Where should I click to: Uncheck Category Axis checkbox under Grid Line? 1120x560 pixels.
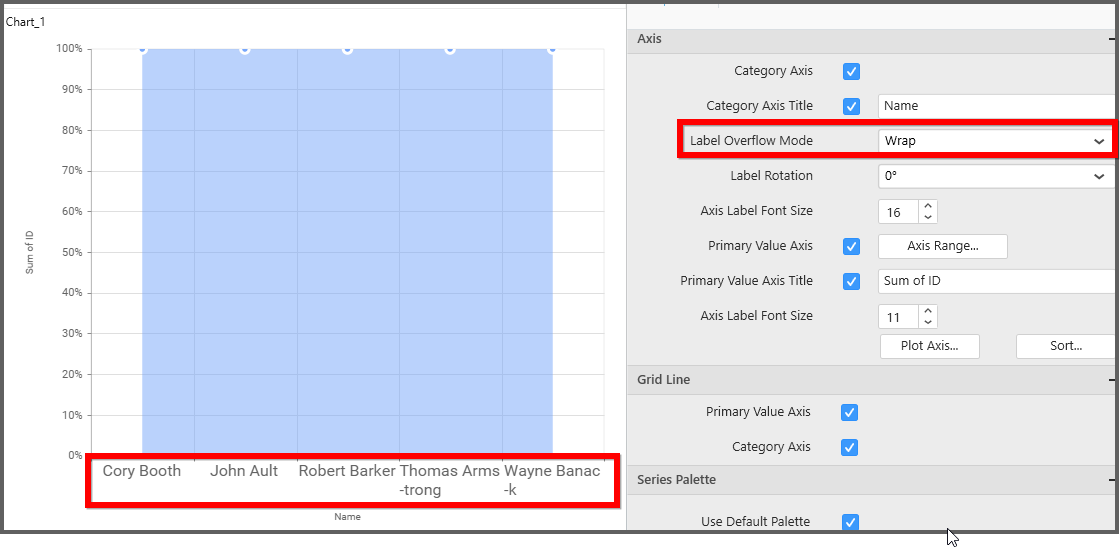click(x=849, y=447)
